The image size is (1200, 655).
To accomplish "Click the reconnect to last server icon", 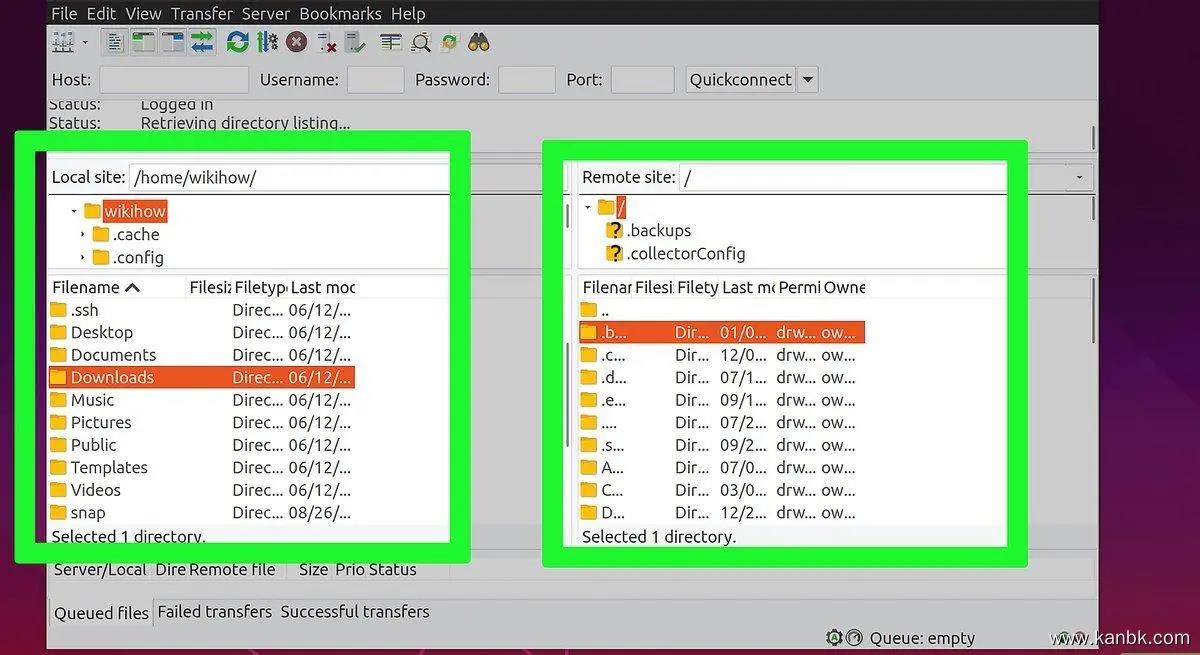I will coord(355,42).
